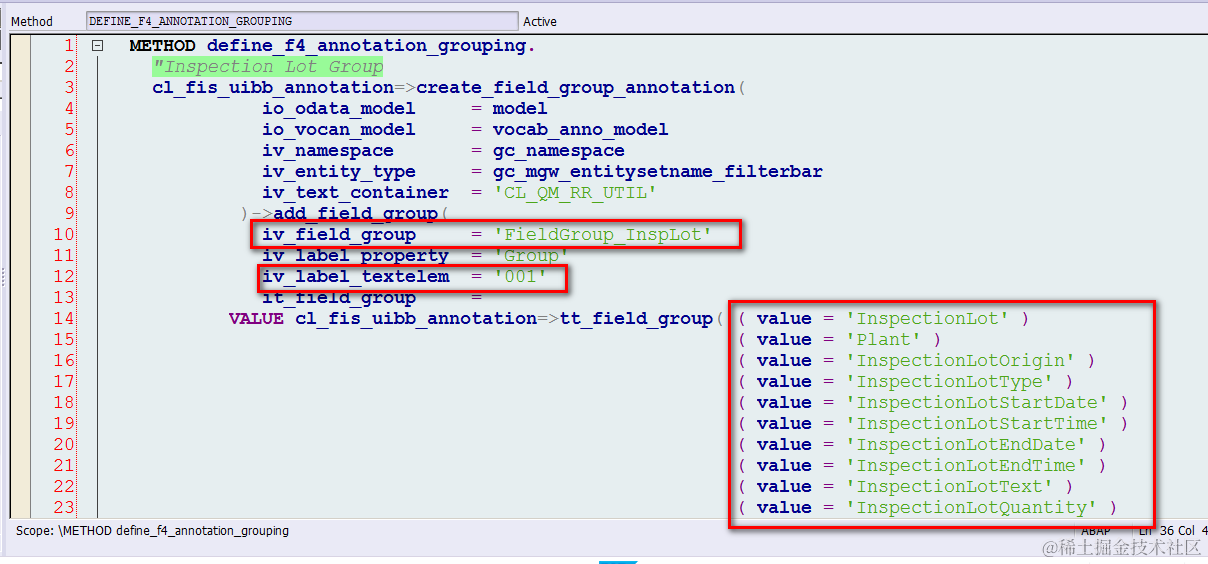Click the 'Active' status text

[x=540, y=21]
